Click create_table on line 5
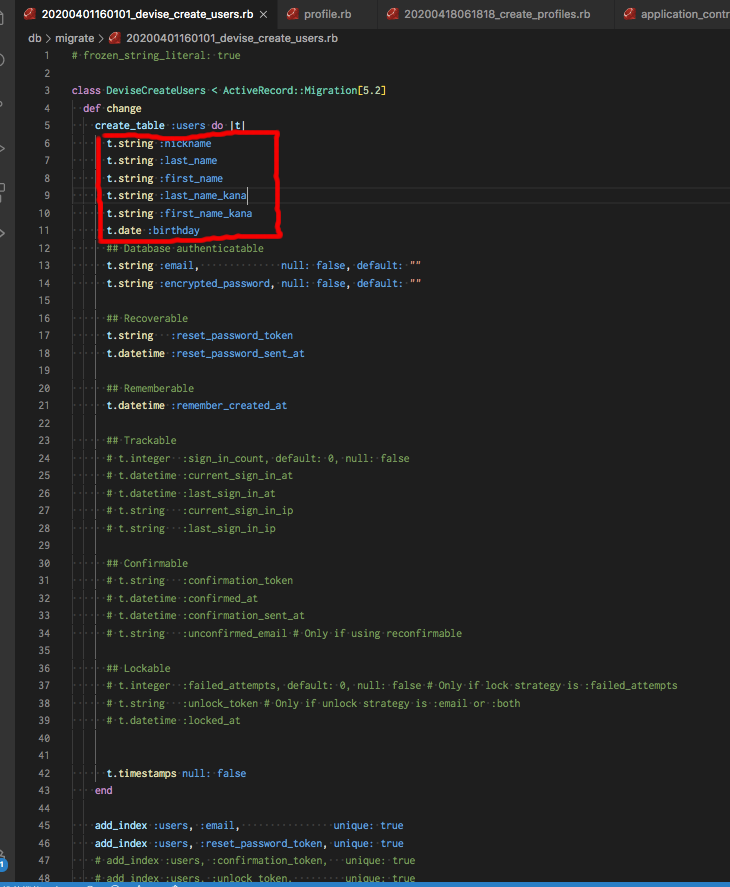This screenshot has height=887, width=730. 130,126
